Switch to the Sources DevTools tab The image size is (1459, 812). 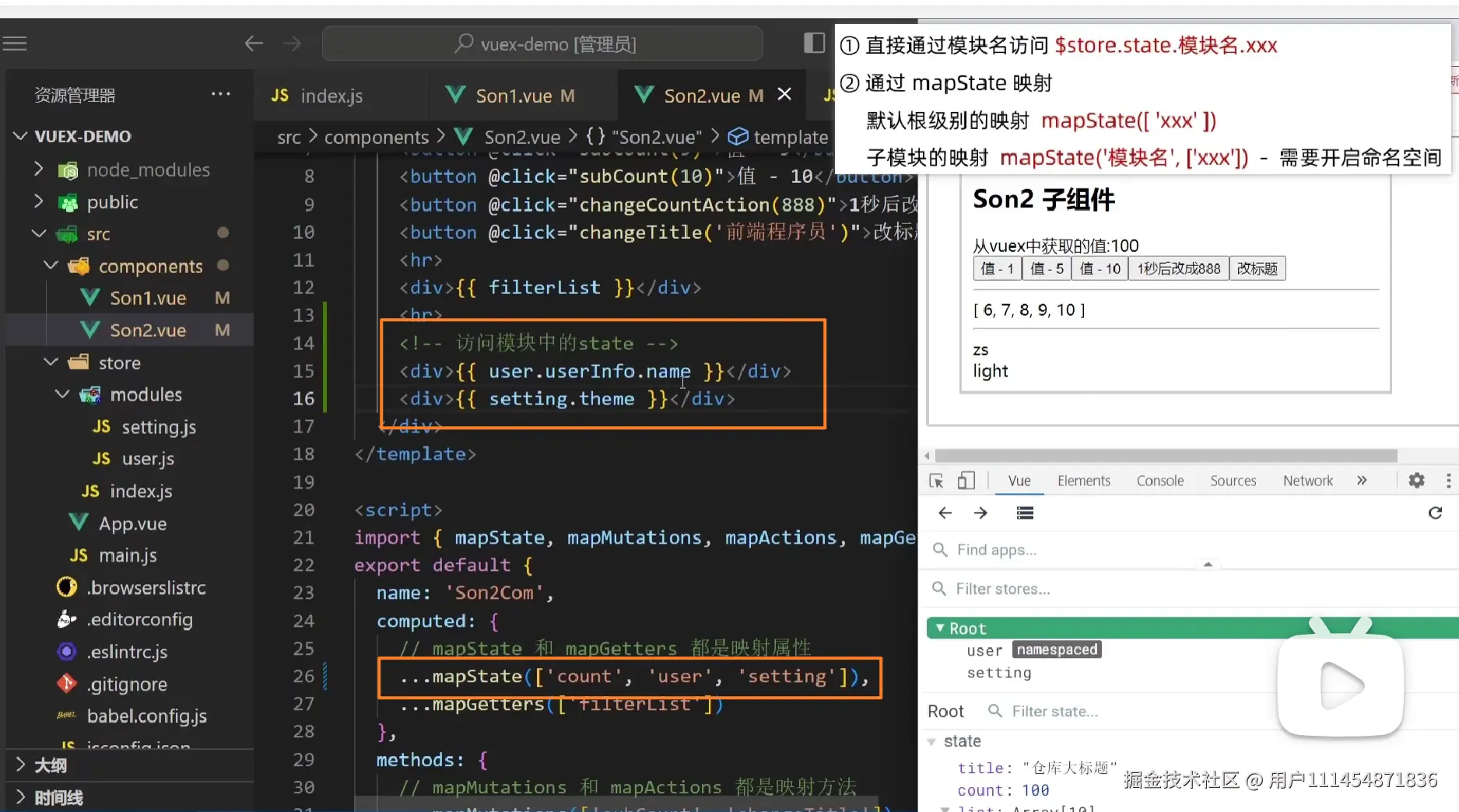tap(1233, 481)
